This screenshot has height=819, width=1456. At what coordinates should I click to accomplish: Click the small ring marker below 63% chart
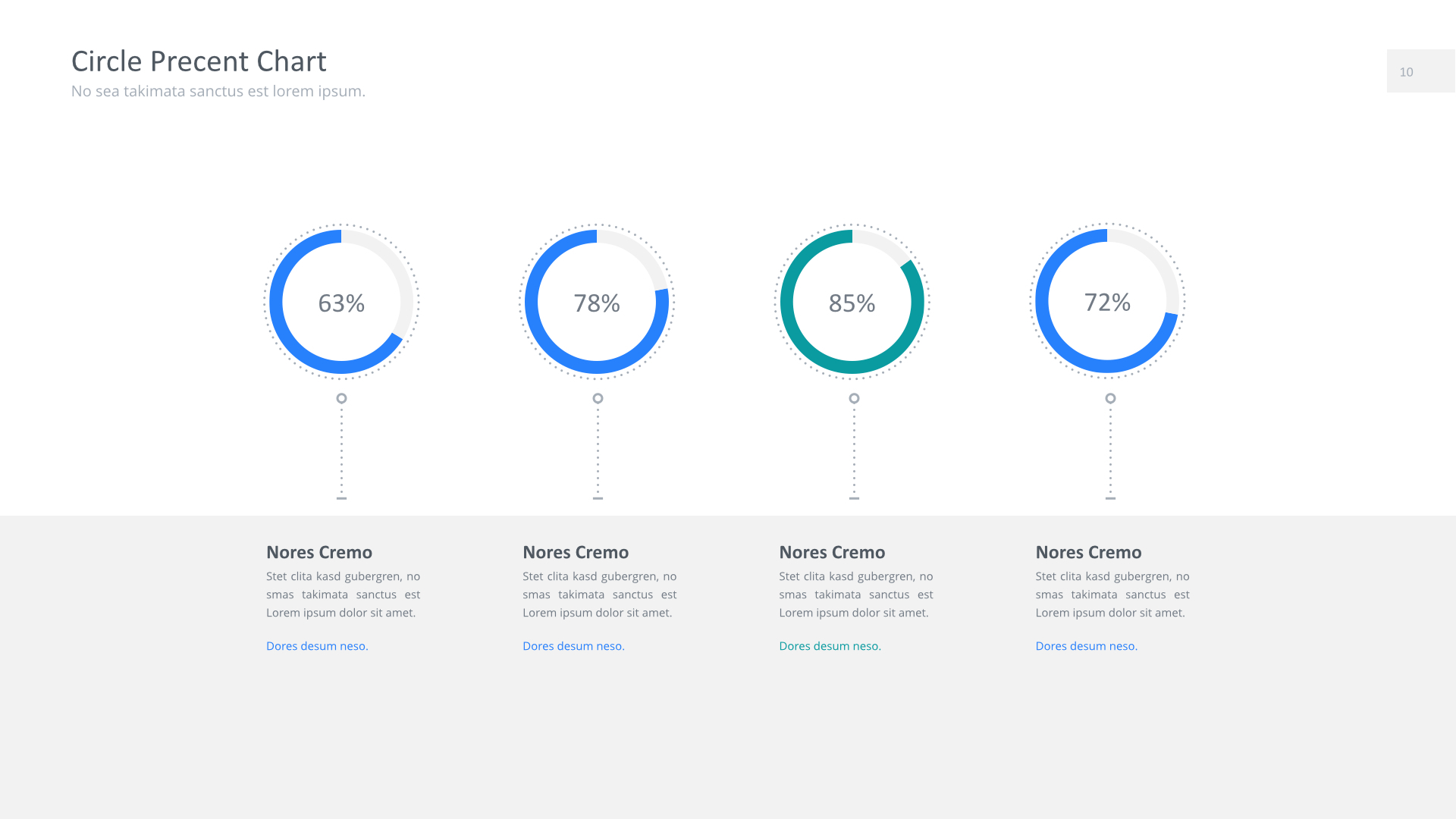[x=341, y=398]
